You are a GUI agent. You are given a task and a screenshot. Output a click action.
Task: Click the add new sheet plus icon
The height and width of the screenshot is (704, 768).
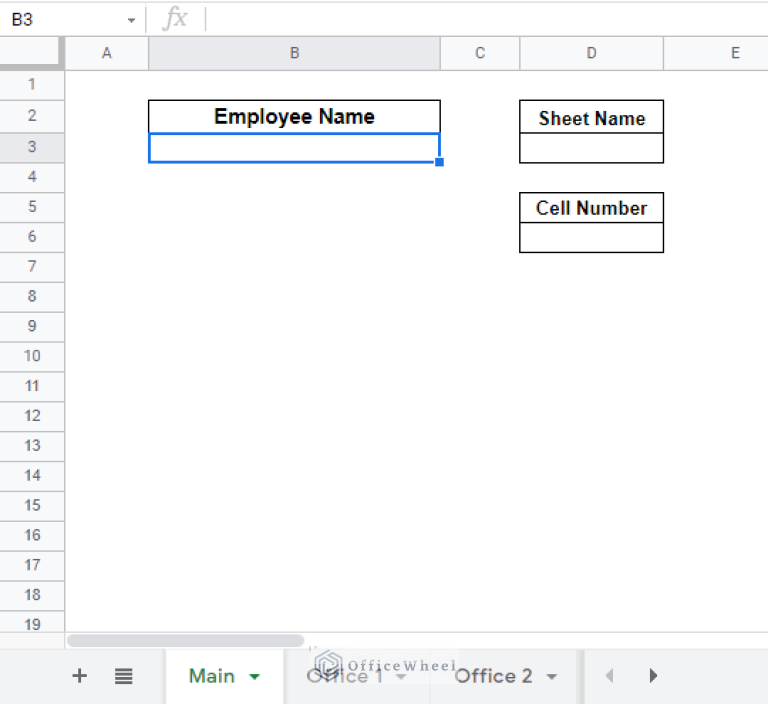pyautogui.click(x=80, y=676)
